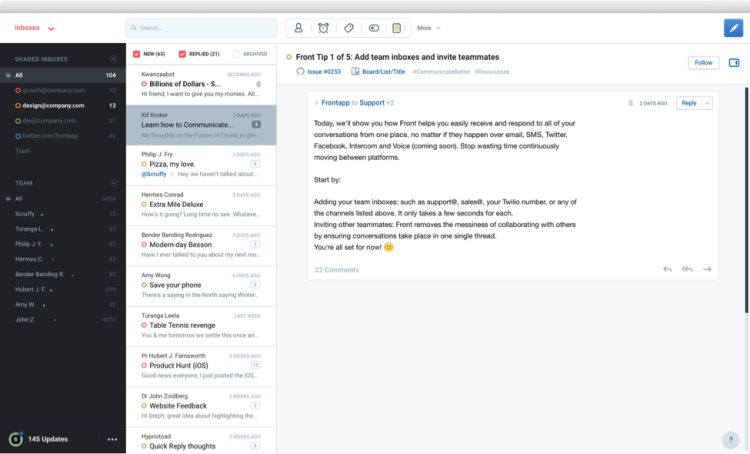This screenshot has width=750, height=454.
Task: Click the snooze alarm clock icon
Action: click(323, 28)
